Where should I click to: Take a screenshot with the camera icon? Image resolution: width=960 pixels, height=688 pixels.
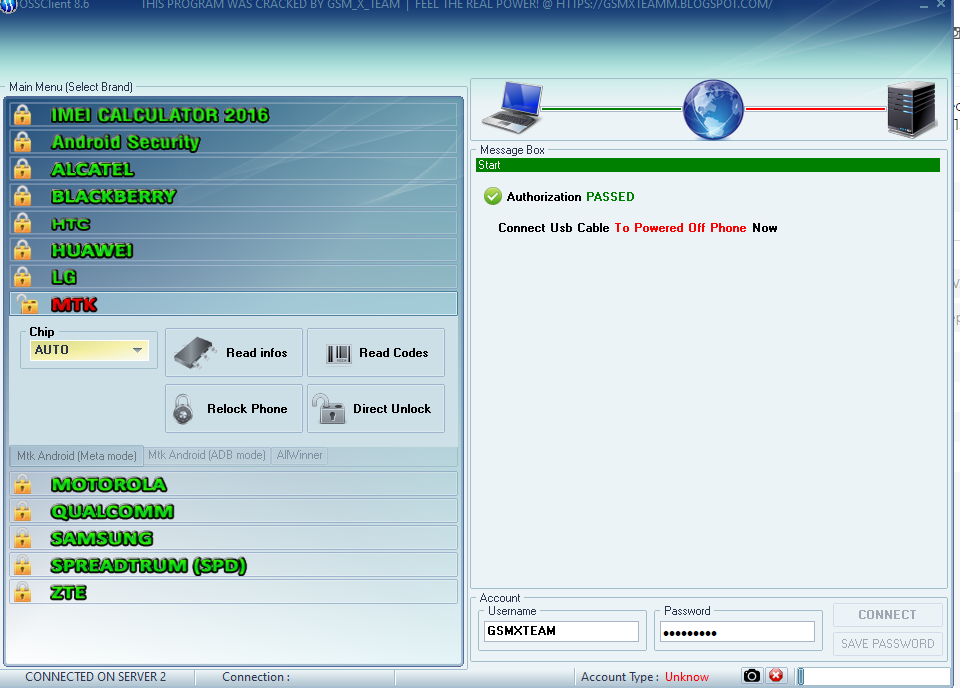[x=752, y=676]
